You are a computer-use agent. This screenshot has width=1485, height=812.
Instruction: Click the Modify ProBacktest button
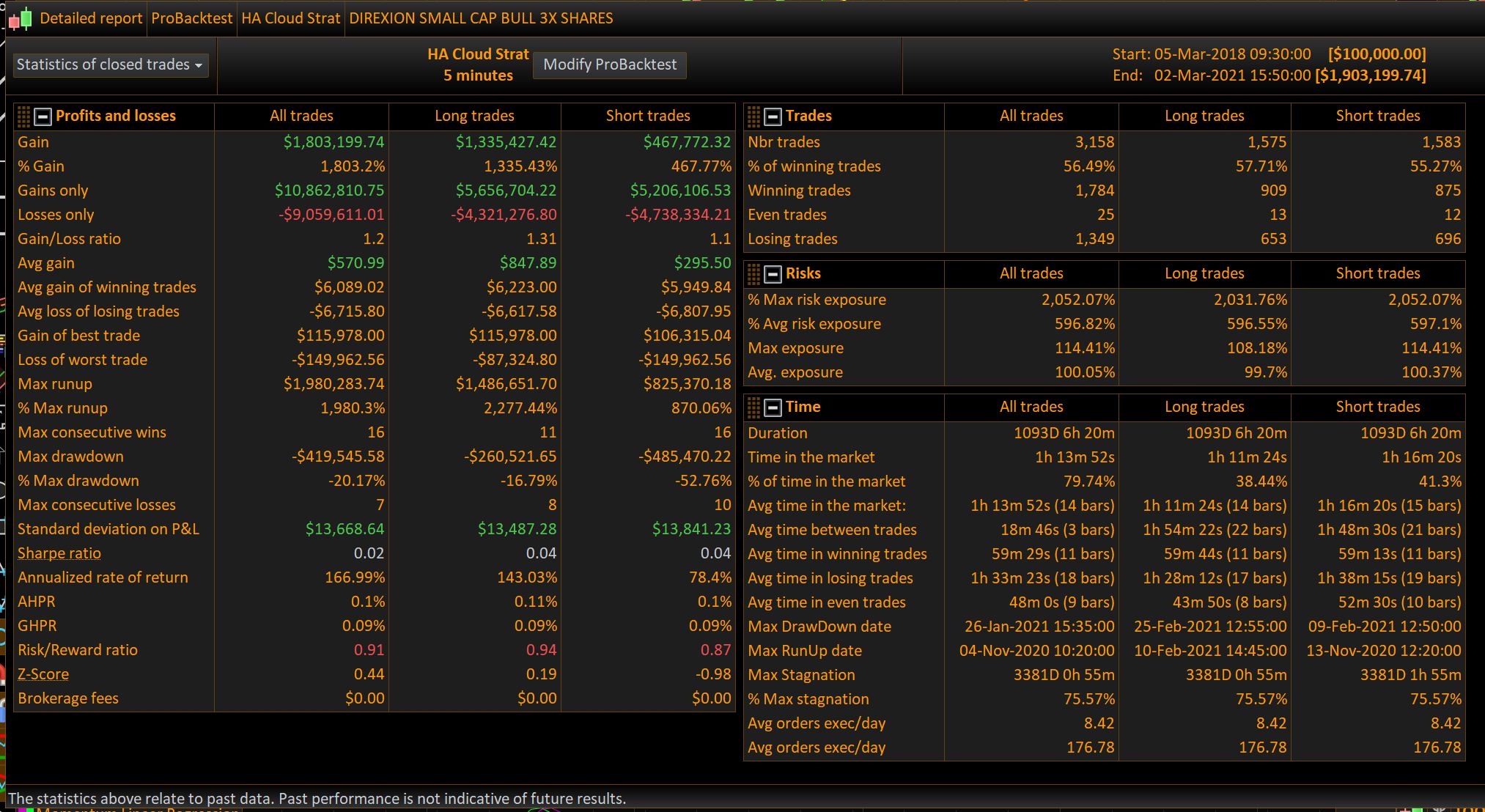610,64
